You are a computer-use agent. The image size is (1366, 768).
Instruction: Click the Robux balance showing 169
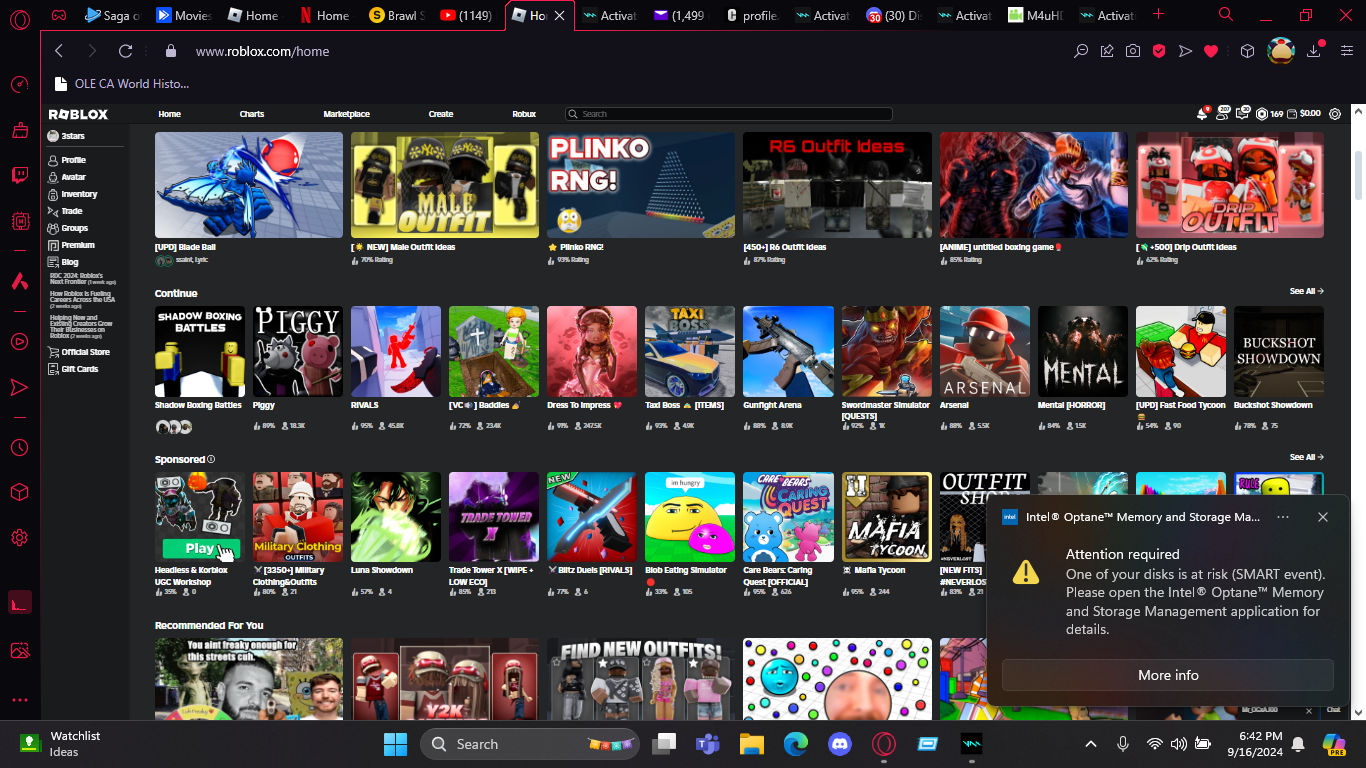pos(1269,114)
